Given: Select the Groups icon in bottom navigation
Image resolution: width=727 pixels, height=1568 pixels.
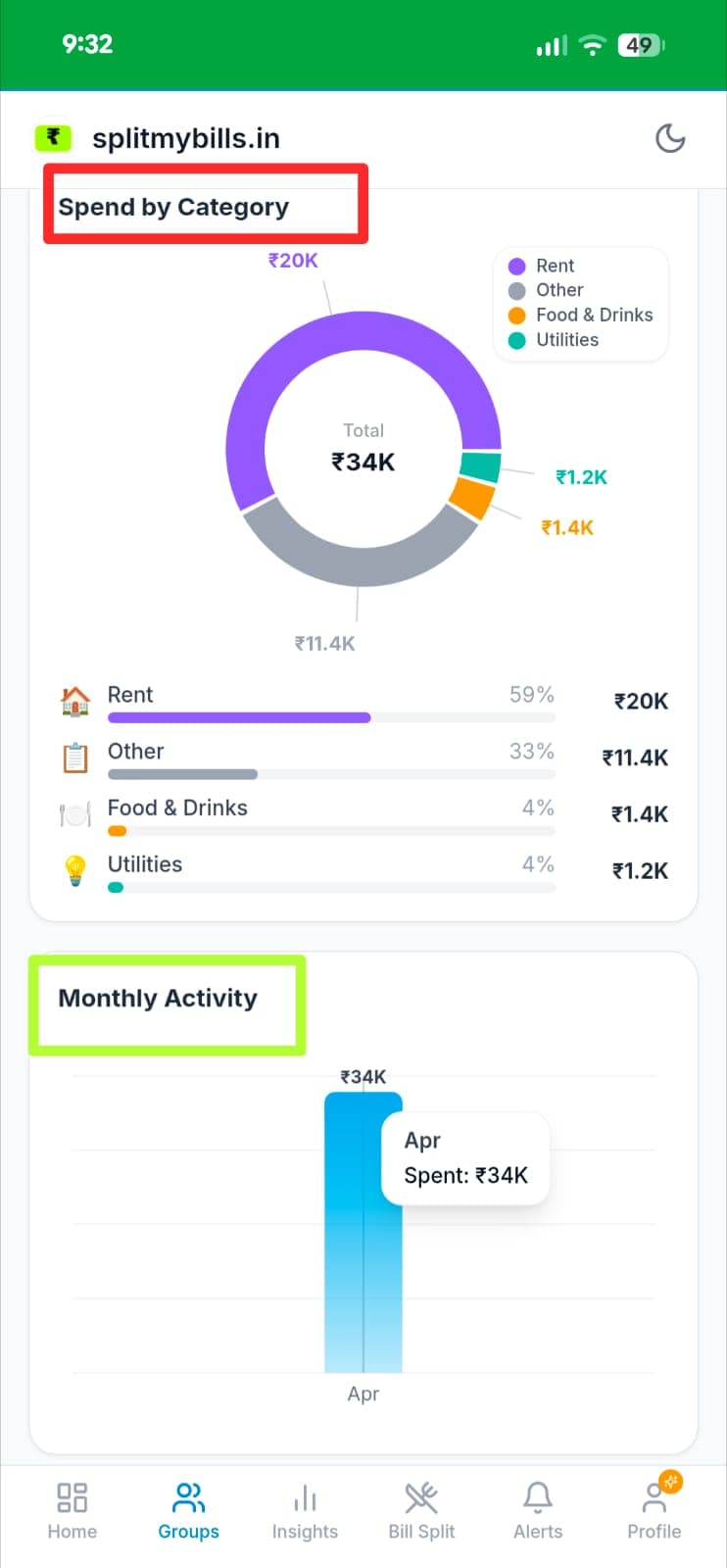Looking at the screenshot, I should (x=187, y=1496).
